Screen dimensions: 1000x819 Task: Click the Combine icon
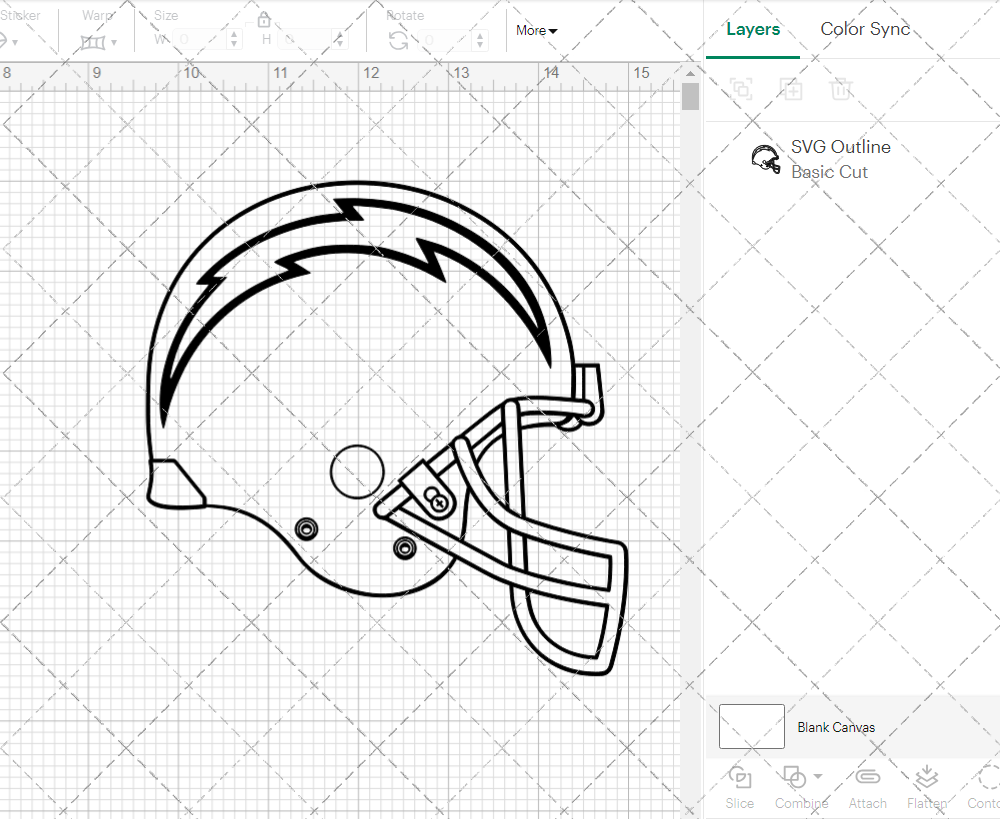coord(795,788)
